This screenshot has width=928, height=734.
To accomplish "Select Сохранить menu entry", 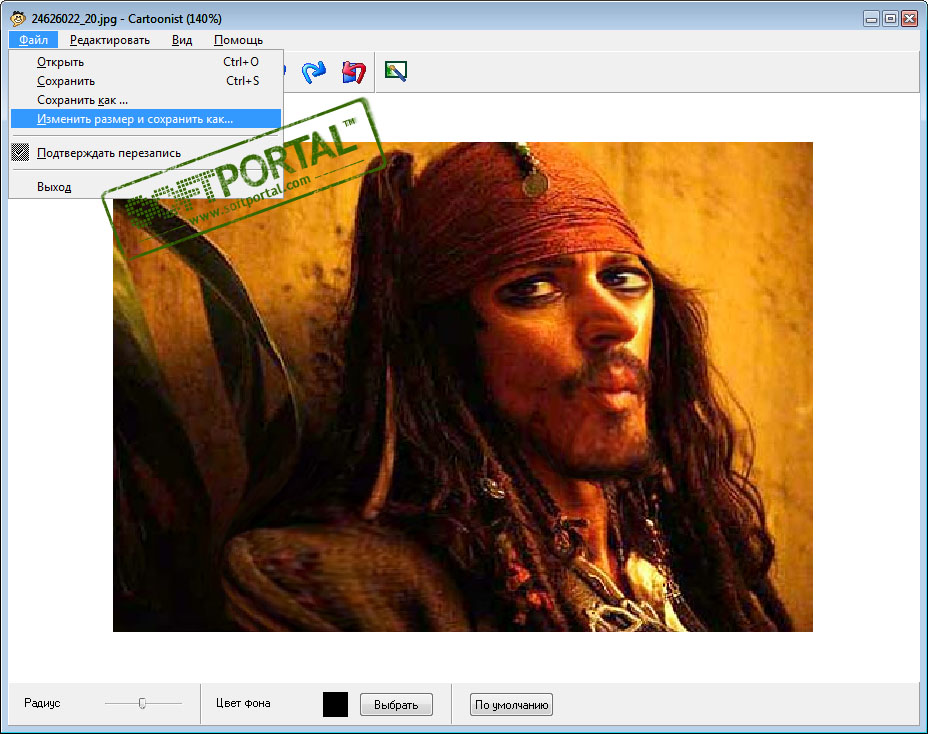I will click(66, 81).
